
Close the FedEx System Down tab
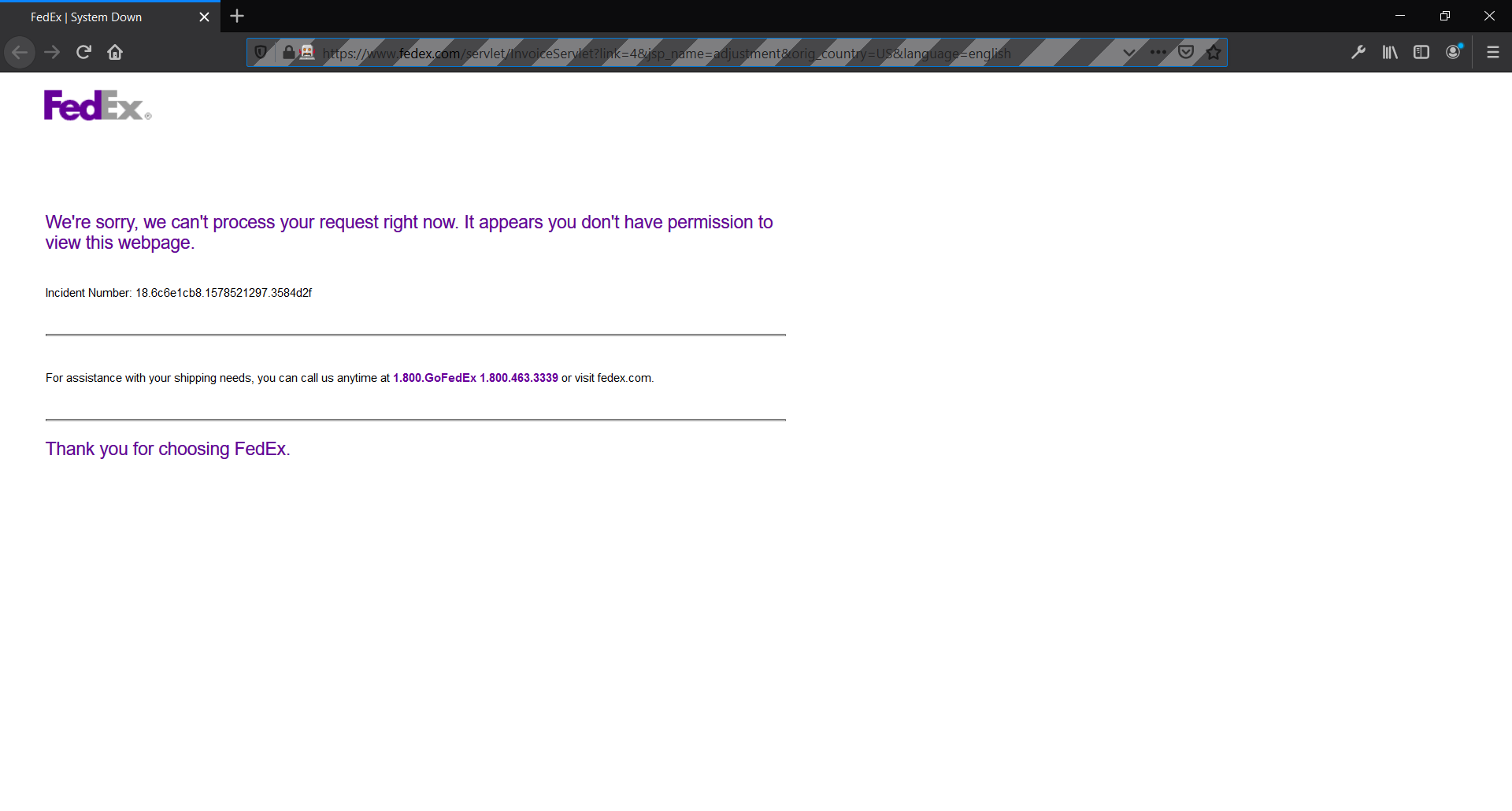point(204,17)
